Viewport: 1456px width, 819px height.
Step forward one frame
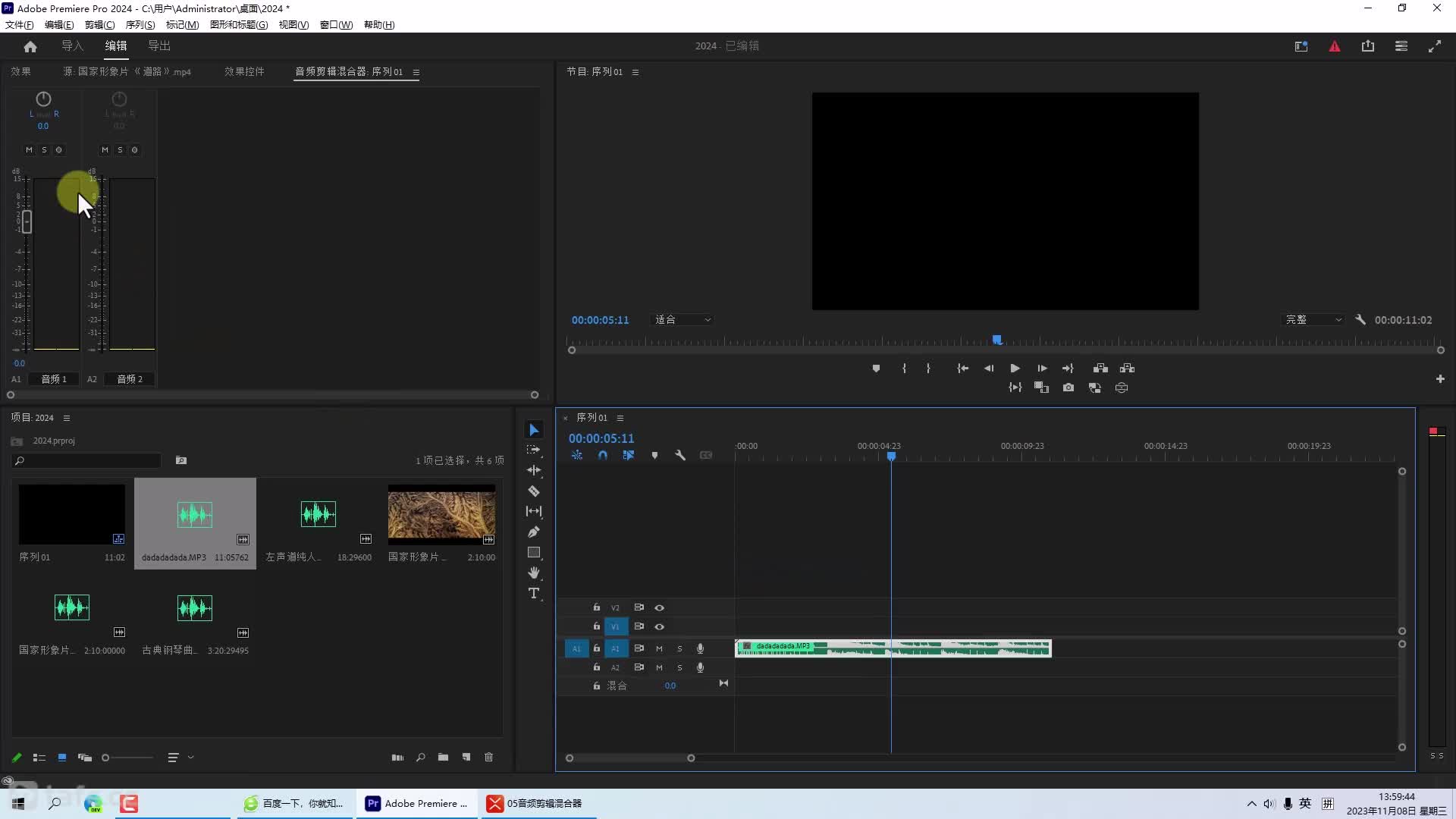coord(1042,369)
